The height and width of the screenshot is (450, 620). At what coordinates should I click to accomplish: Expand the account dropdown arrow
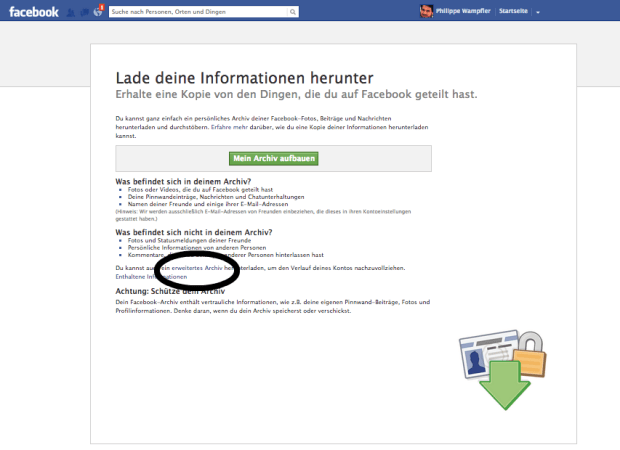point(538,12)
